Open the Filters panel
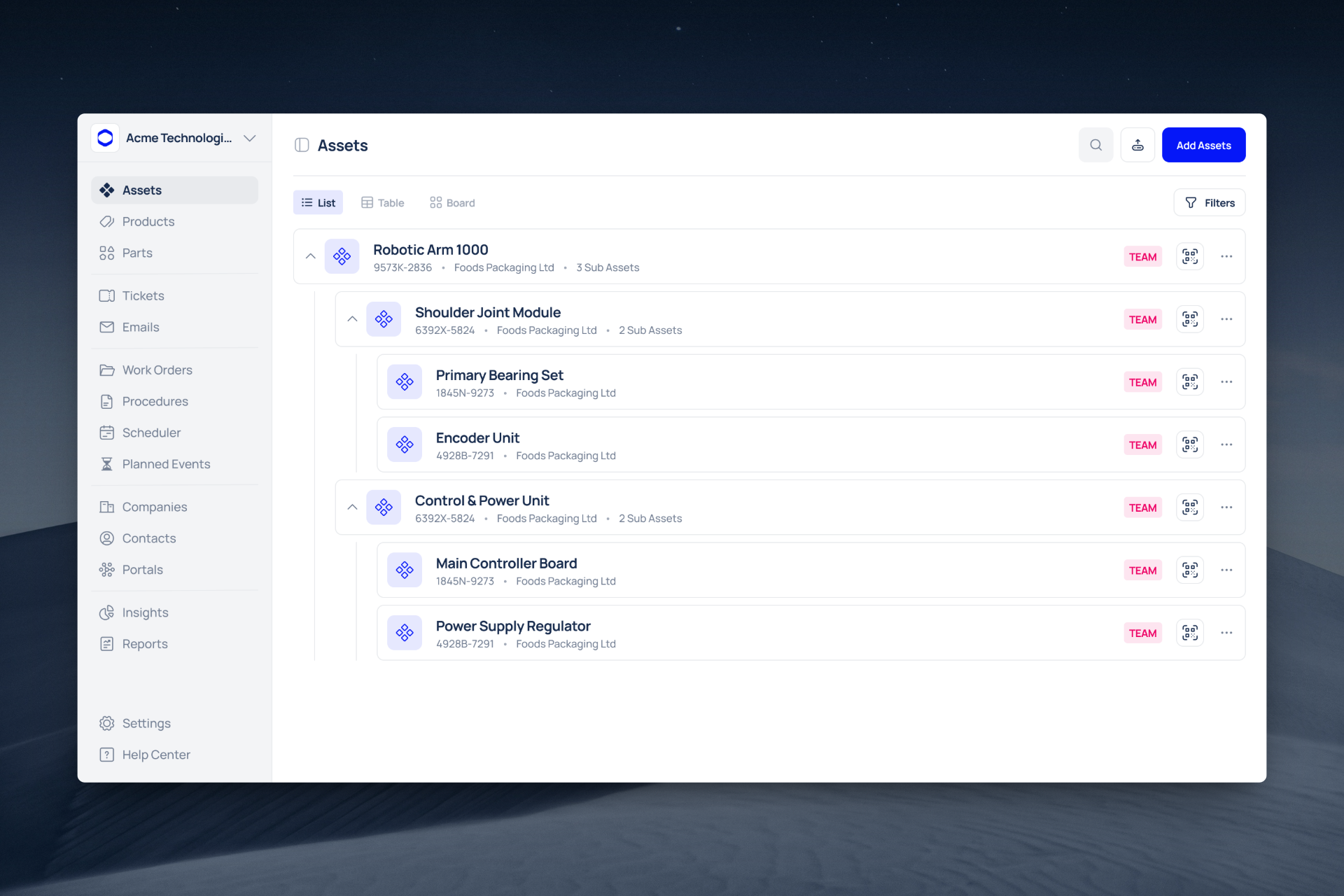The width and height of the screenshot is (1344, 896). (1210, 202)
